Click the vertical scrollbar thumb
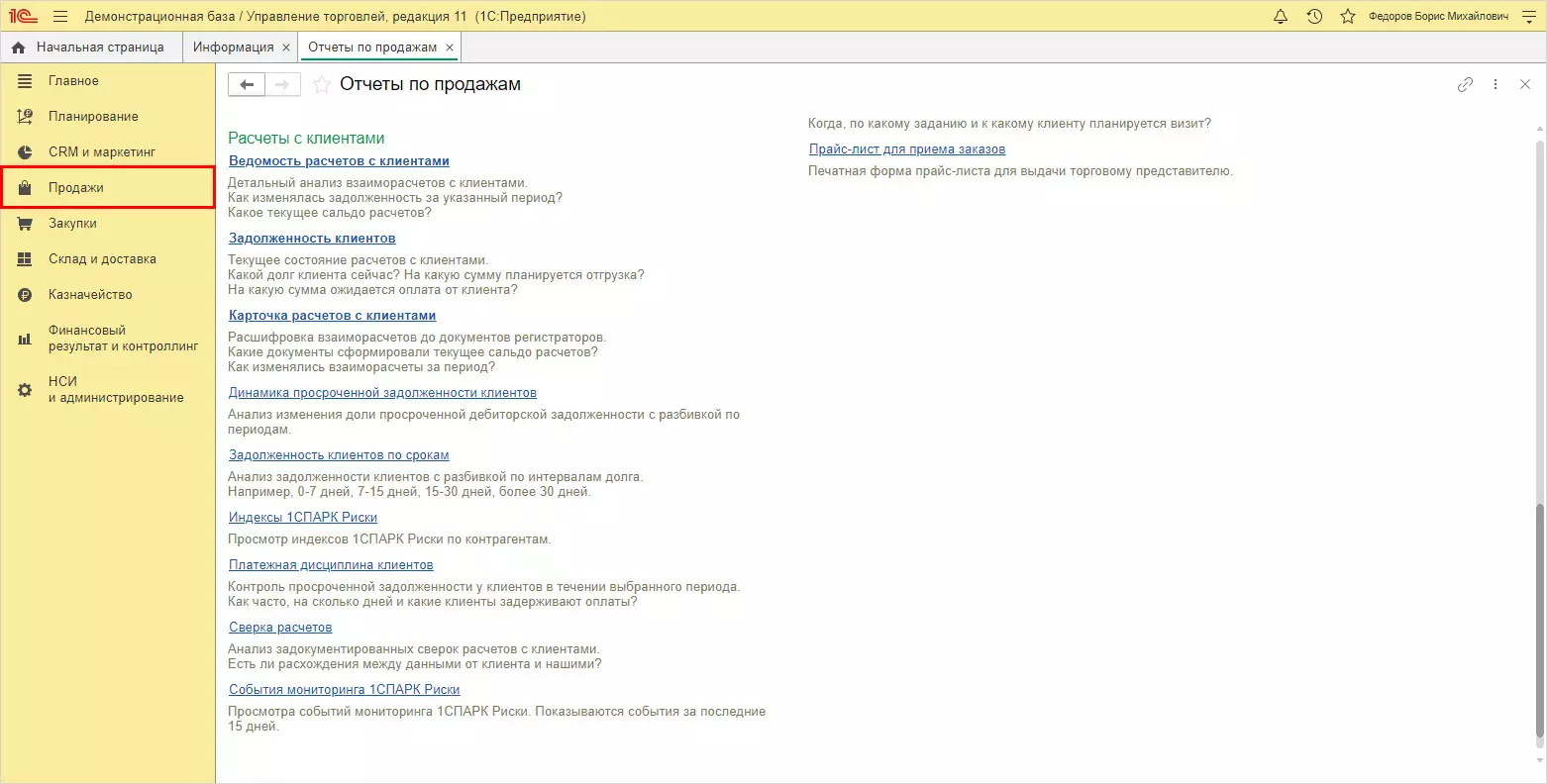Screen dimensions: 1547x784 [x=1539, y=620]
